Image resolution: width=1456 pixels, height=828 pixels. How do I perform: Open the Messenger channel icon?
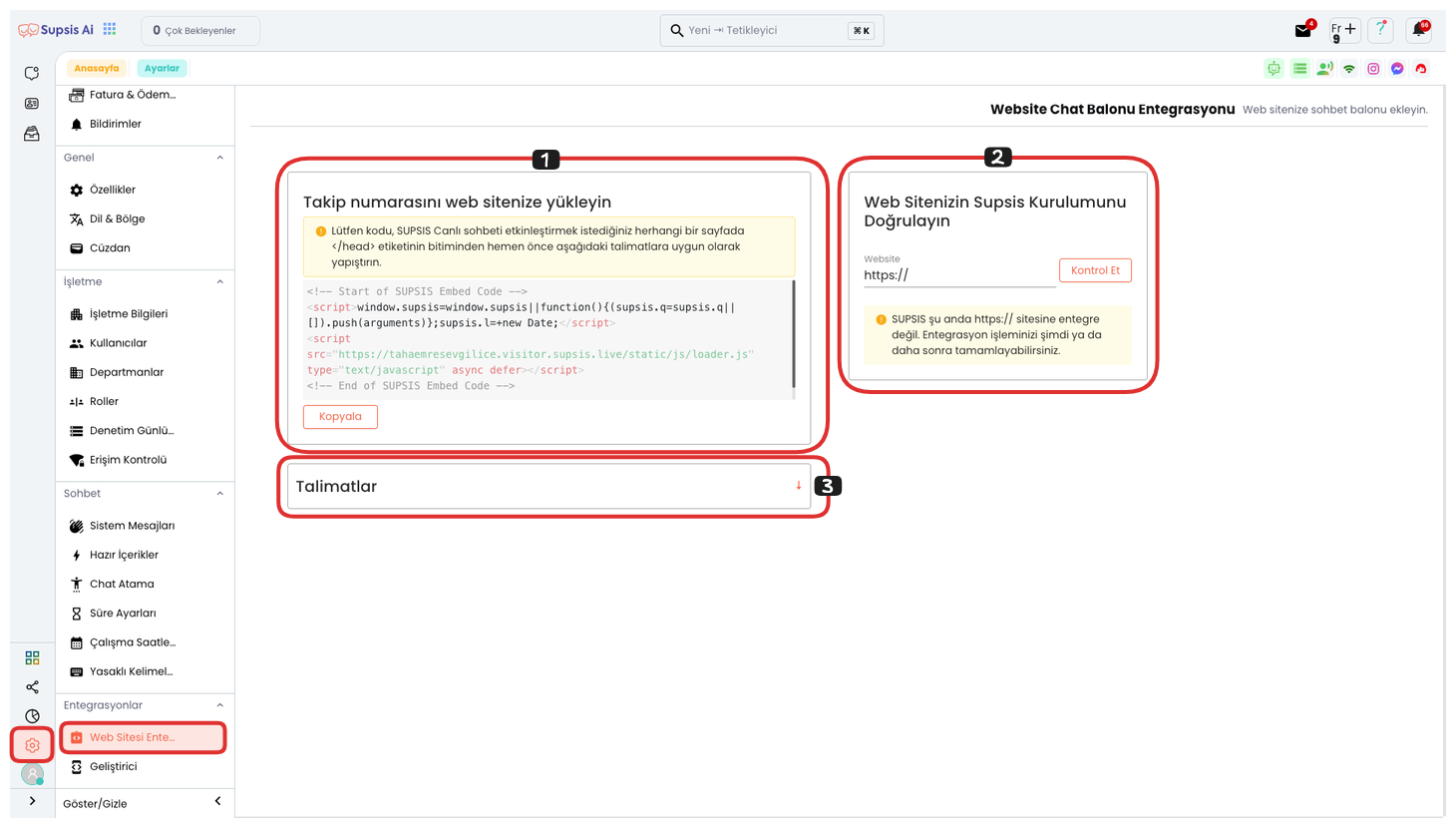[x=1397, y=69]
